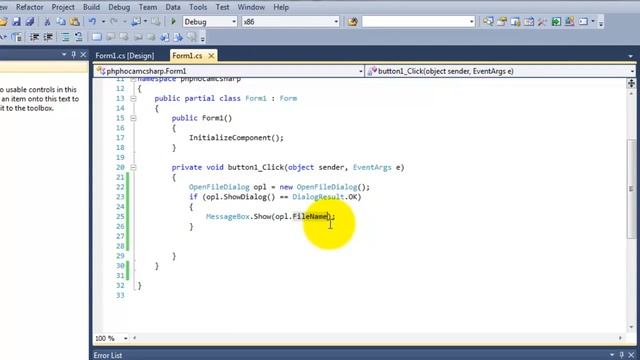This screenshot has height=360, width=640.
Task: Open the Help menu
Action: (281, 7)
